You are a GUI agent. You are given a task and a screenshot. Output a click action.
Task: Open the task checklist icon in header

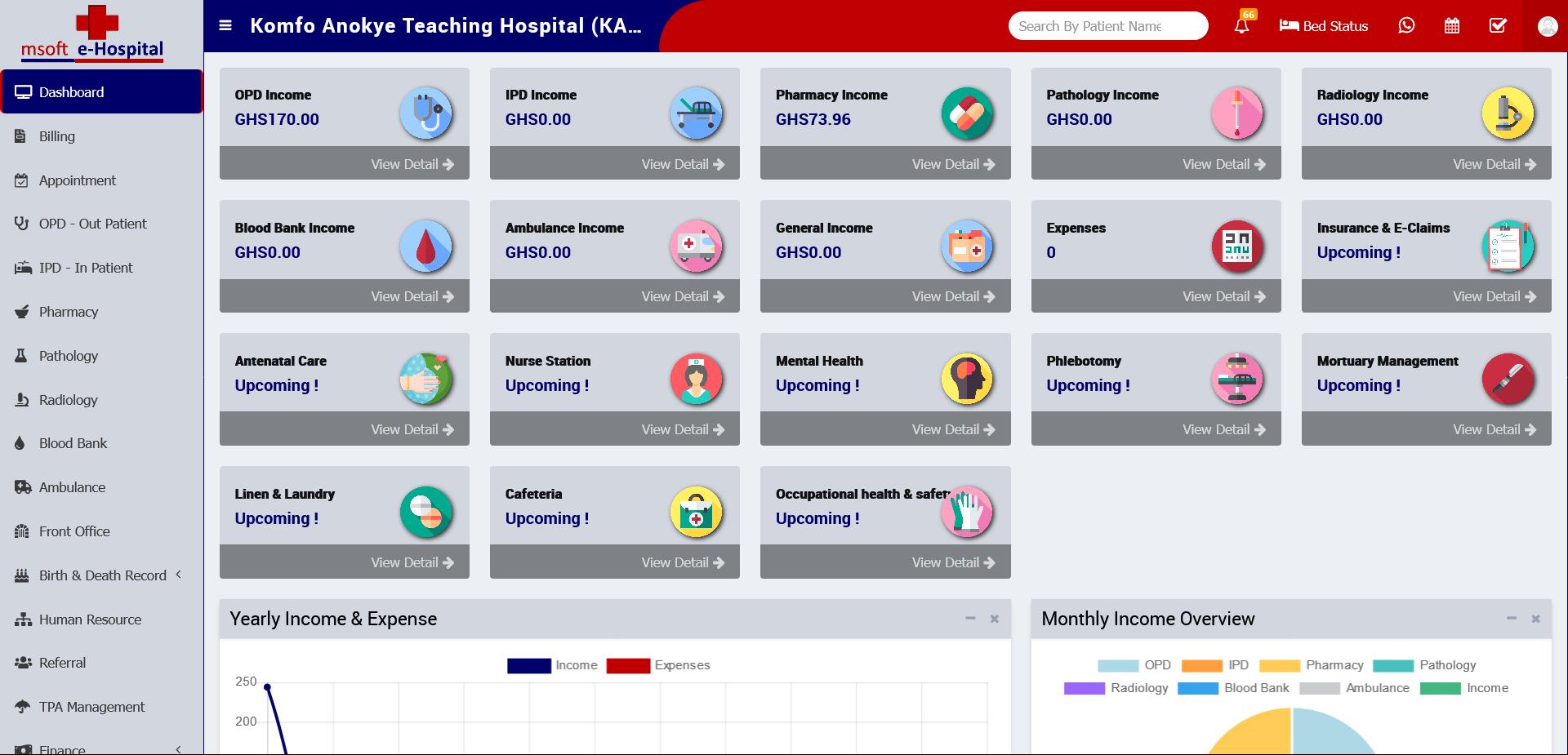[1498, 25]
